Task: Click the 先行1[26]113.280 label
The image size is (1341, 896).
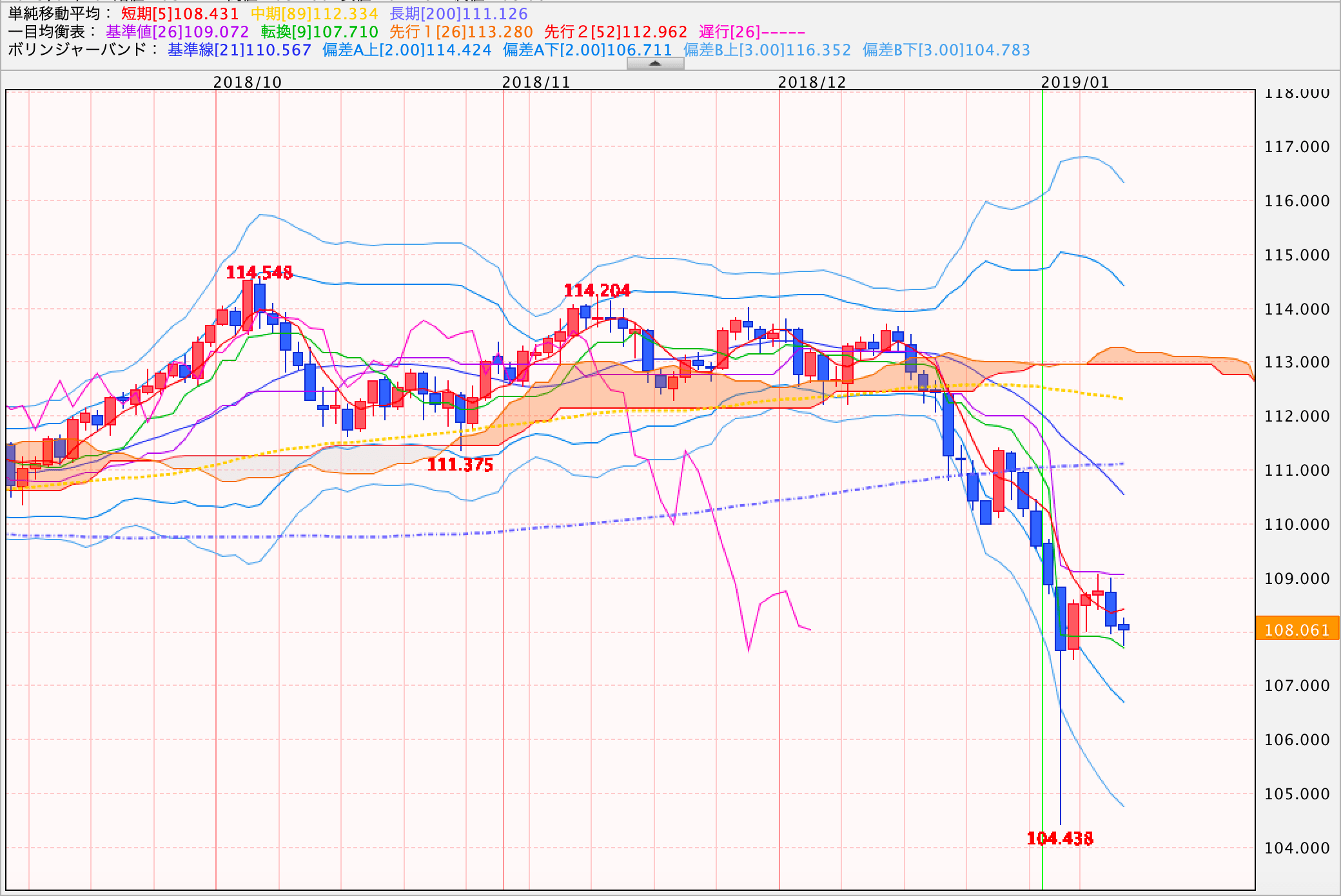Action: click(461, 32)
